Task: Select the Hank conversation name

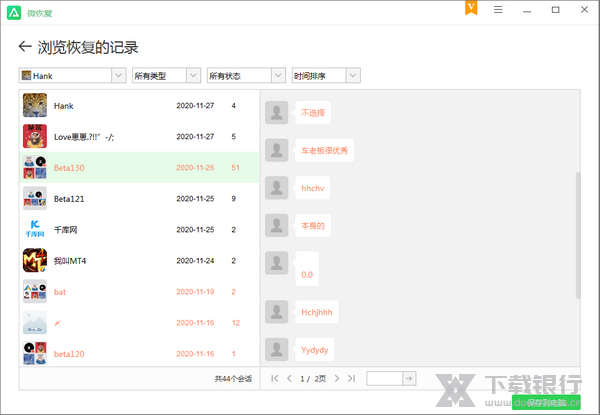Action: (64, 106)
